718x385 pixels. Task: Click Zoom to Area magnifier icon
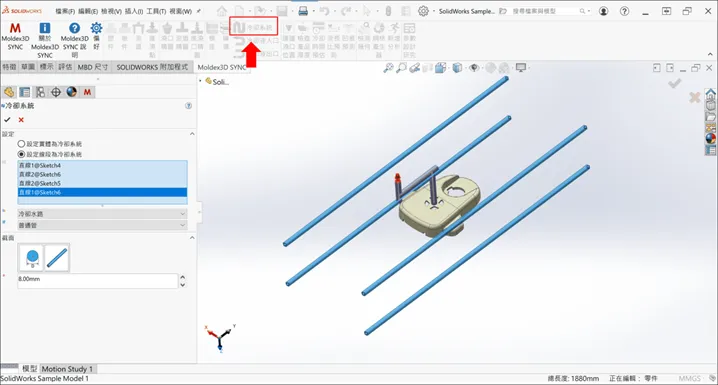coord(401,68)
